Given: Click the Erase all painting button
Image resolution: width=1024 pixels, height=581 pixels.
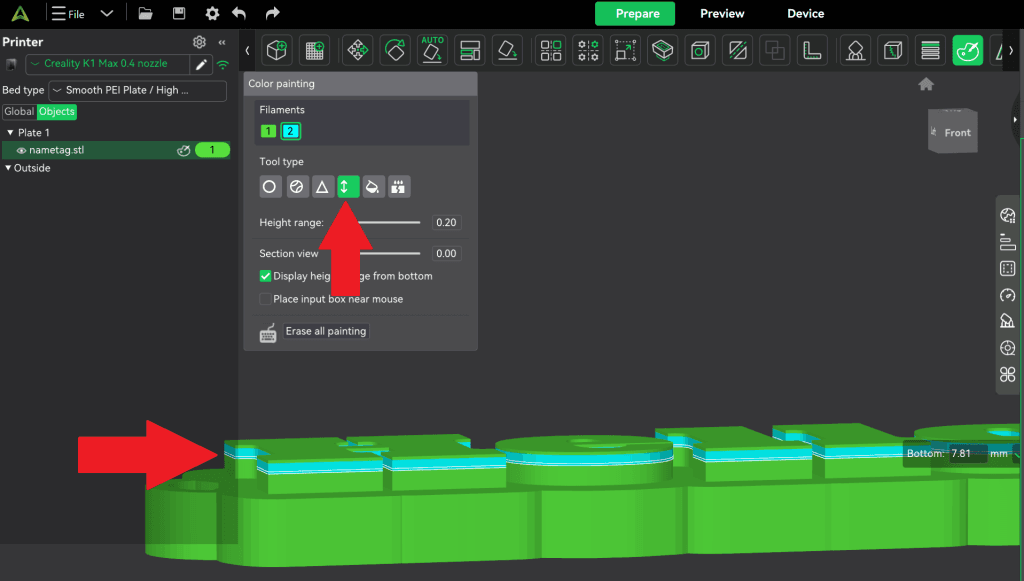Looking at the screenshot, I should (326, 331).
